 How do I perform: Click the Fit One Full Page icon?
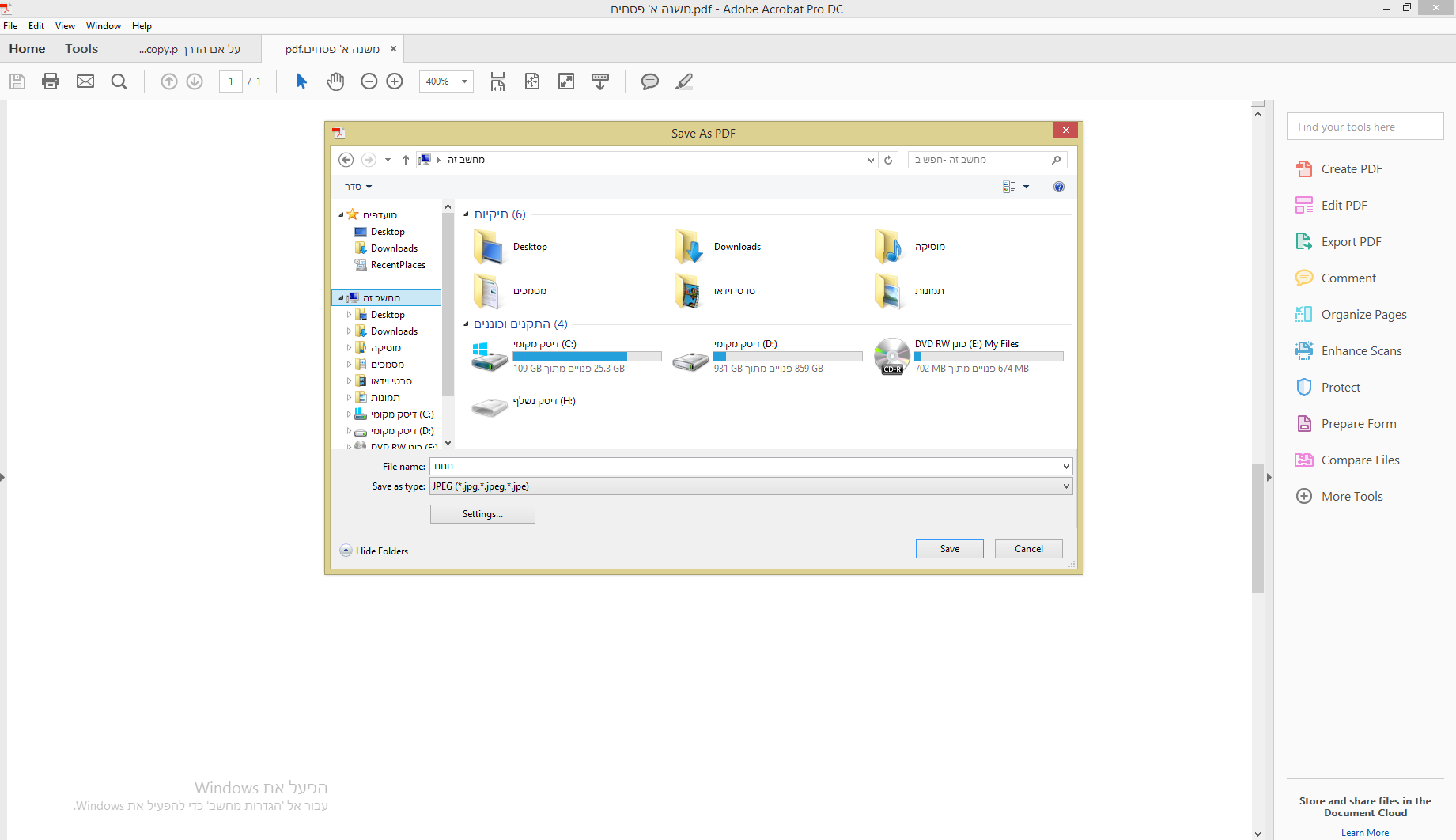532,81
